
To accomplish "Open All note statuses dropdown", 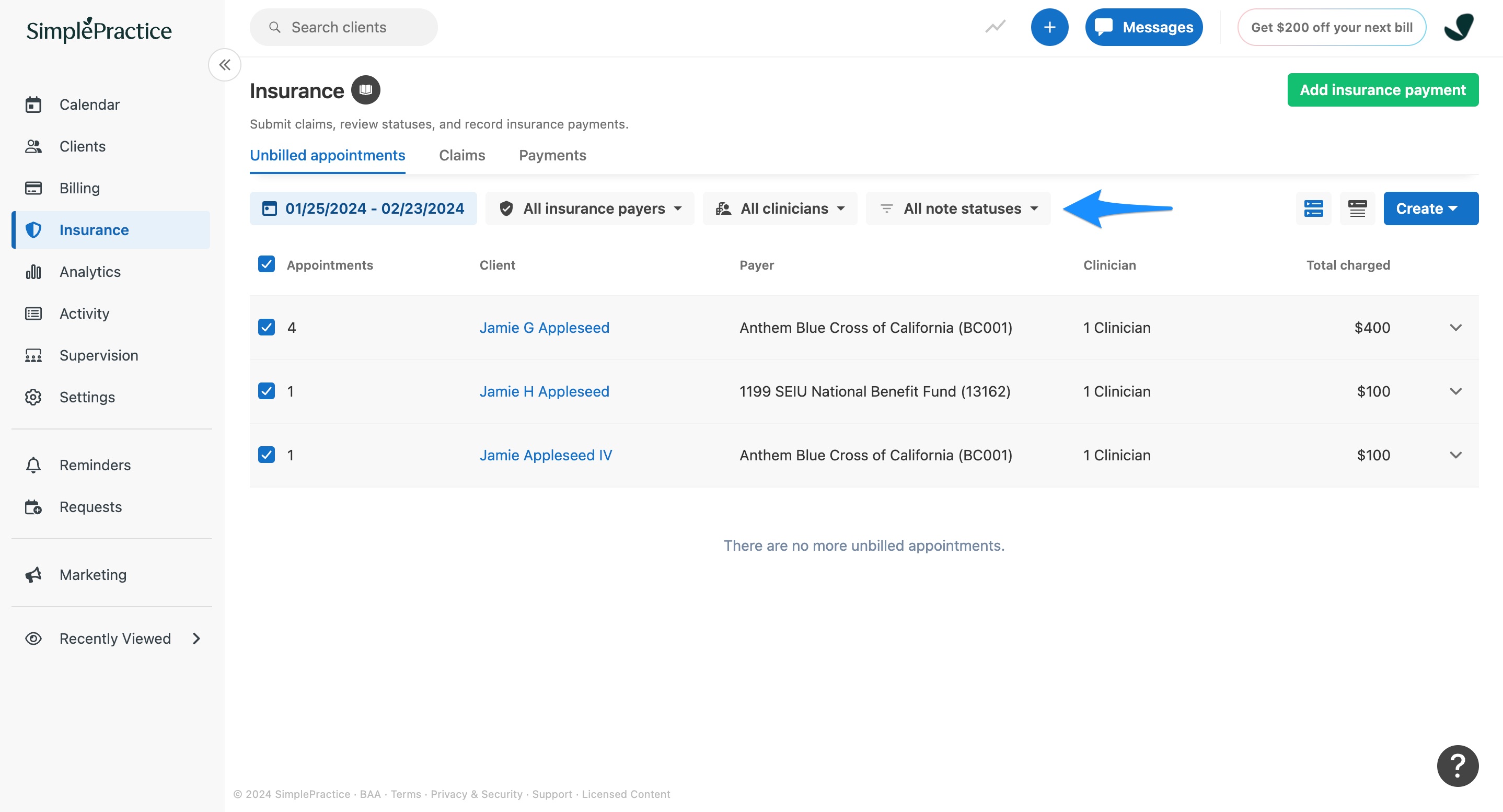I will [958, 208].
